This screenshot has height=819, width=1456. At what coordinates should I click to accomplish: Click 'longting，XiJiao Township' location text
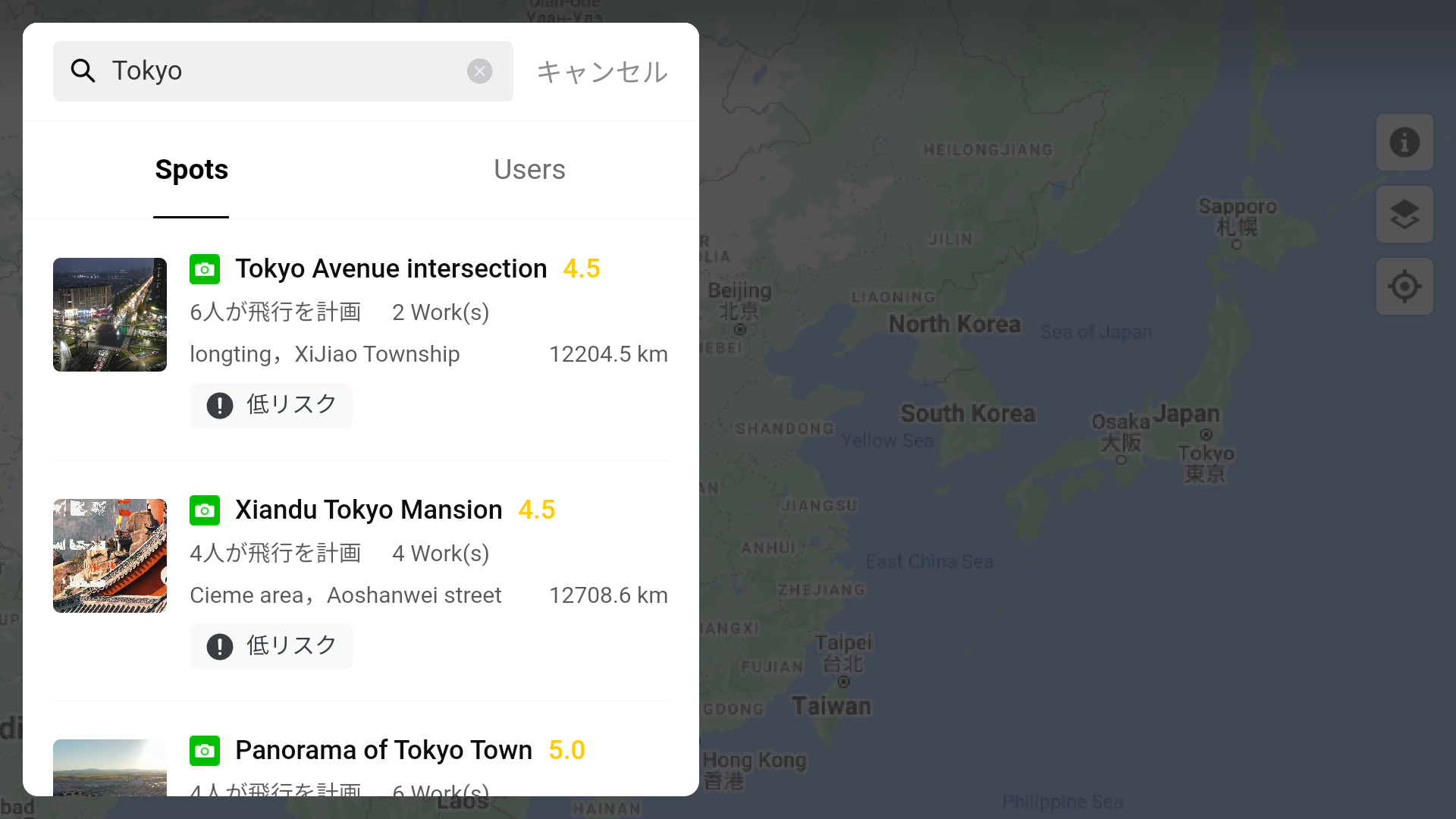pos(325,354)
